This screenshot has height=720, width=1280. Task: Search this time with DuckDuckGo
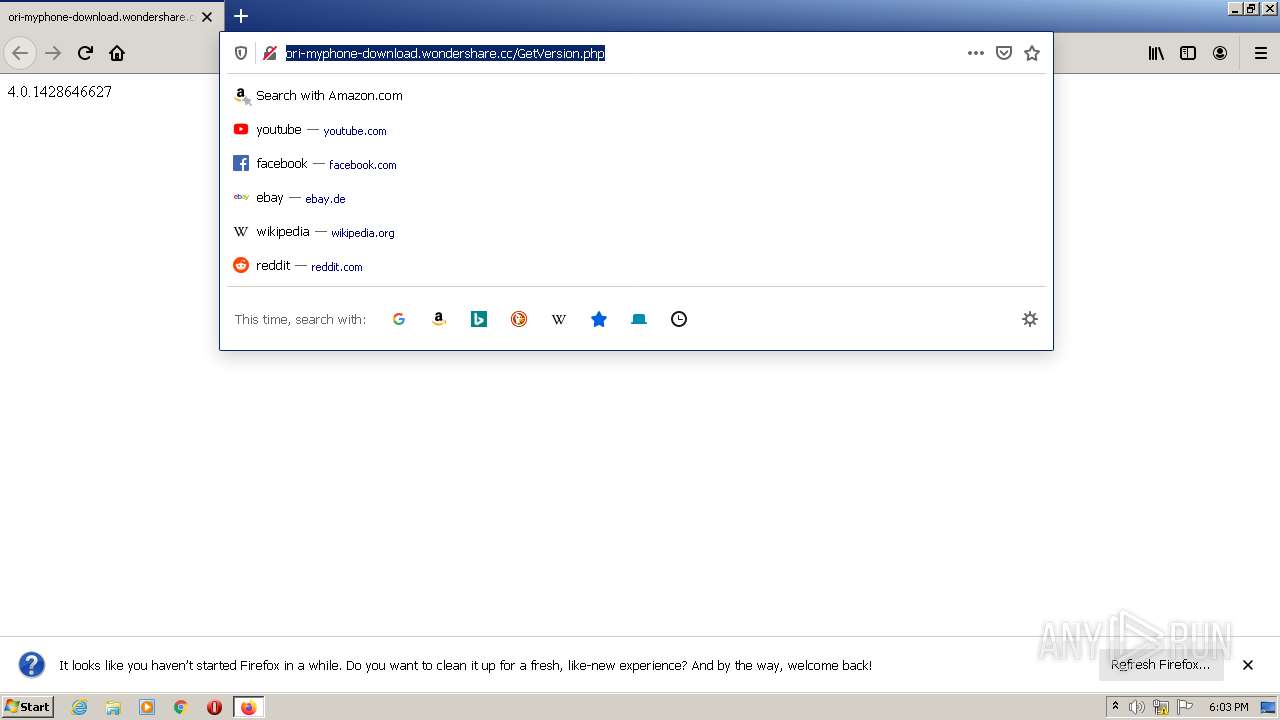point(519,319)
